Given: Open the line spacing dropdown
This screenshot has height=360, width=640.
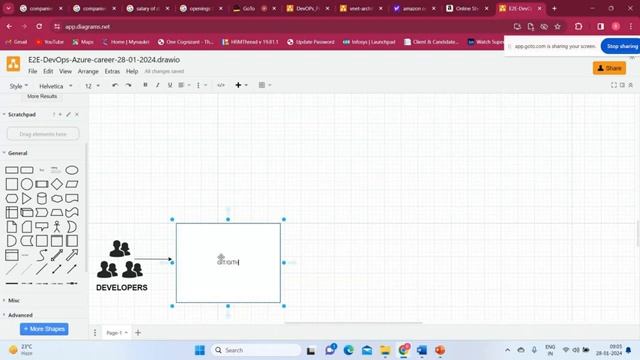Looking at the screenshot, I should coord(202,85).
